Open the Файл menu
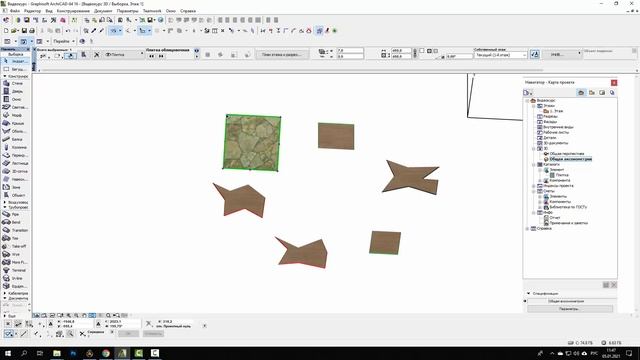640x360 pixels. (15, 11)
